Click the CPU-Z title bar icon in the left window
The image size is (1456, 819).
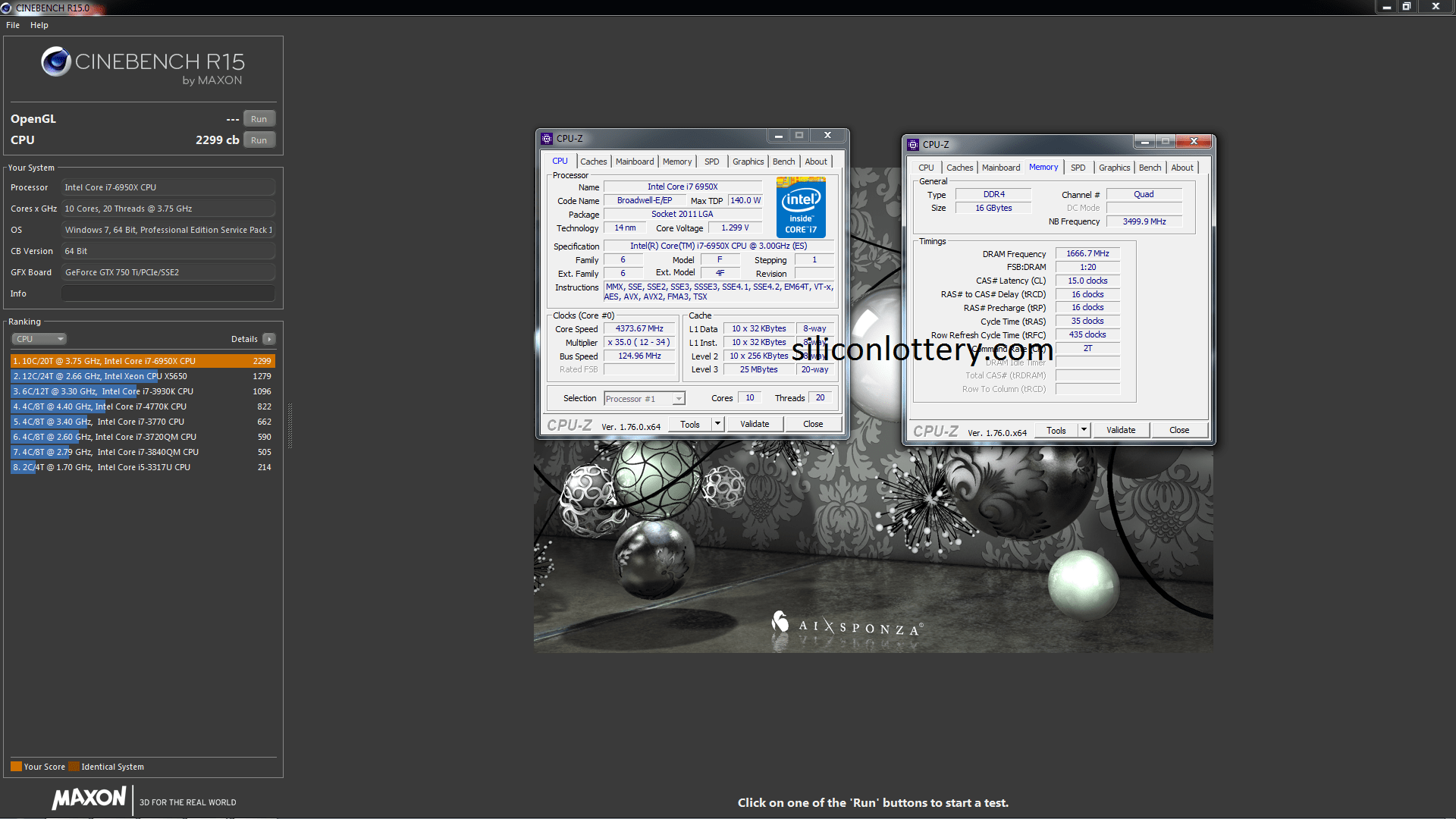click(x=547, y=139)
